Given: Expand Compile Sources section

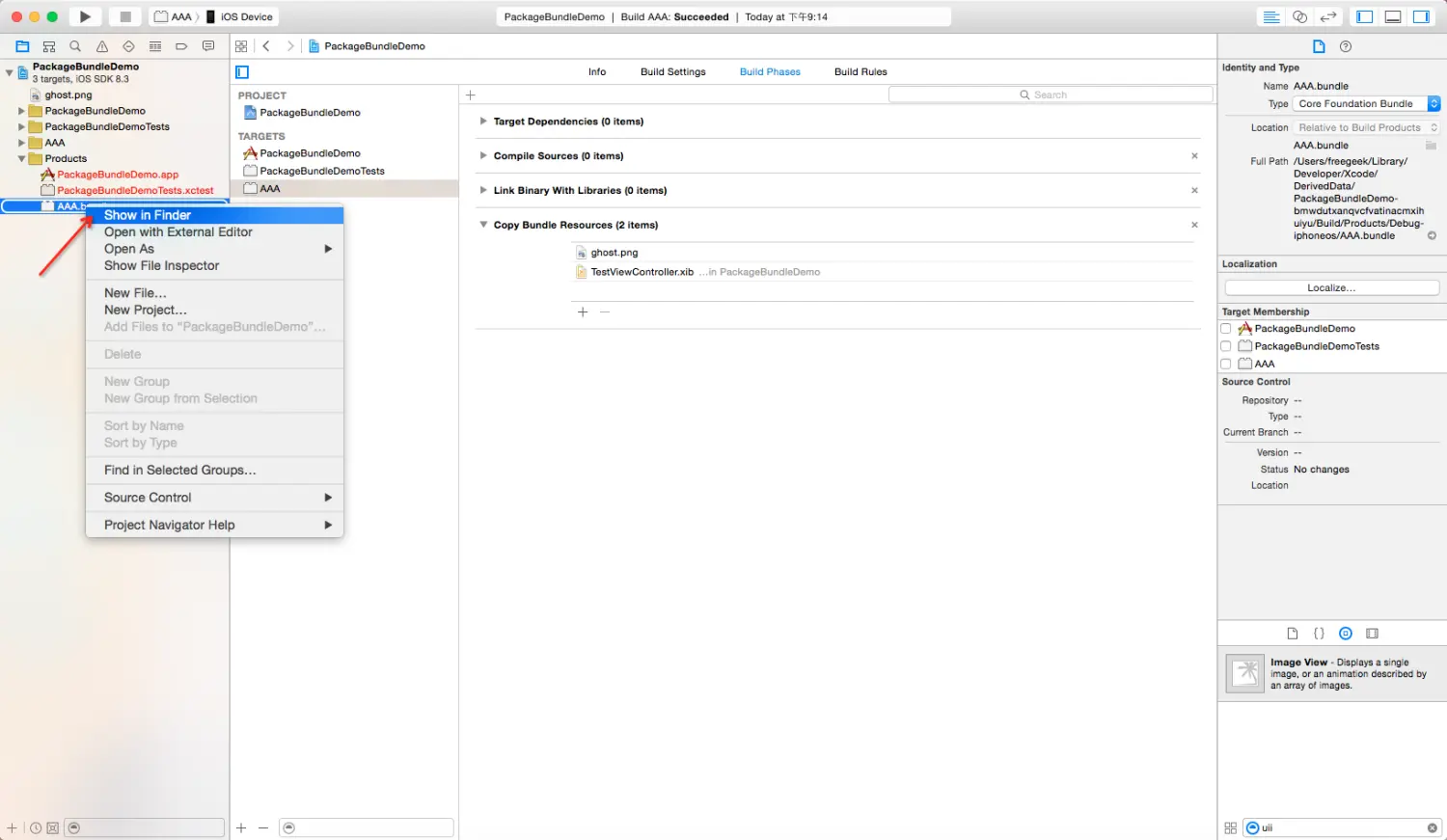Looking at the screenshot, I should point(483,156).
